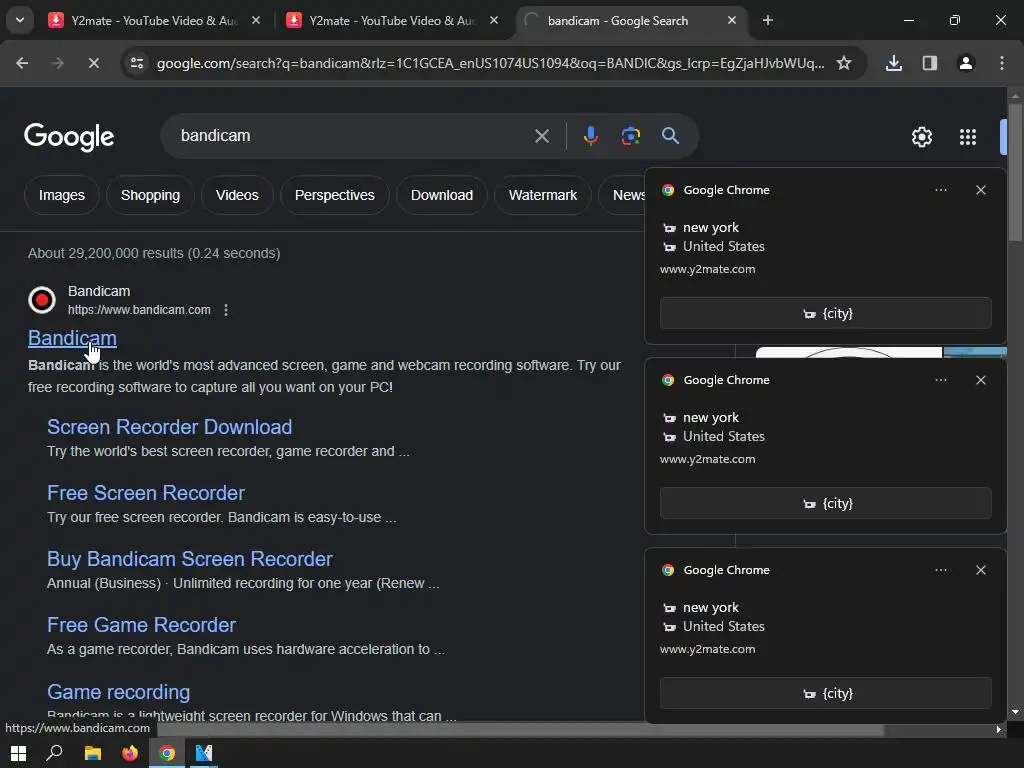
Task: Open the Google apps grid
Action: [967, 137]
